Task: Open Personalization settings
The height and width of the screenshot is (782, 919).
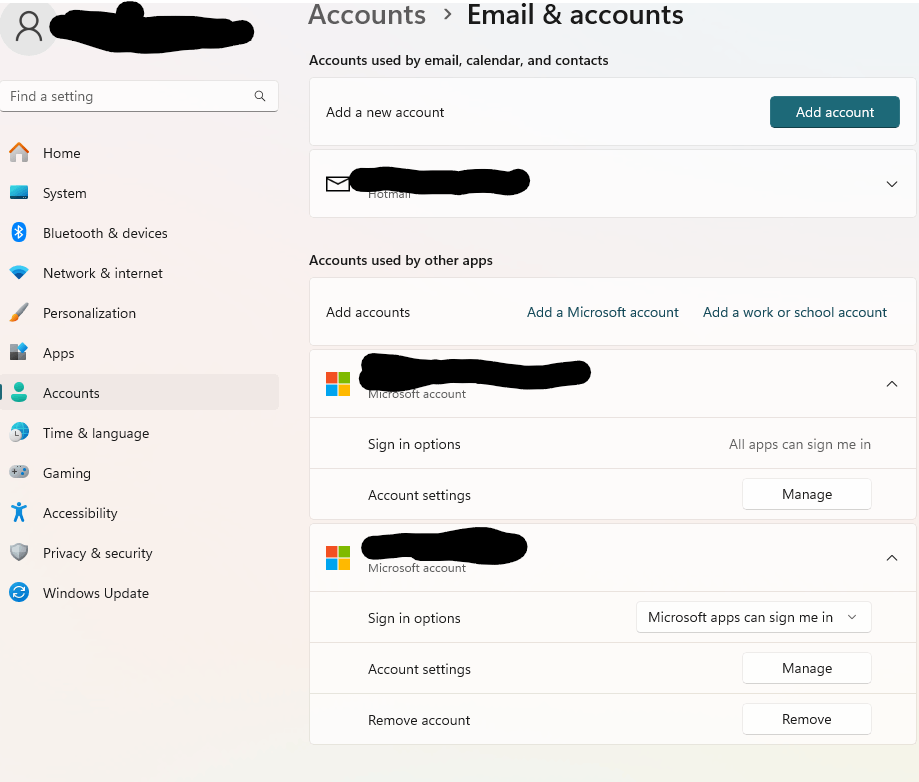Action: (x=139, y=313)
